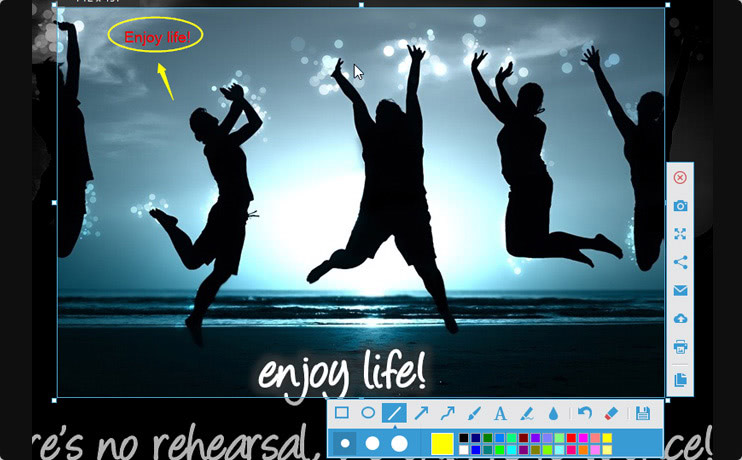Select the straight Arrow tool
The image size is (742, 460).
coord(421,413)
